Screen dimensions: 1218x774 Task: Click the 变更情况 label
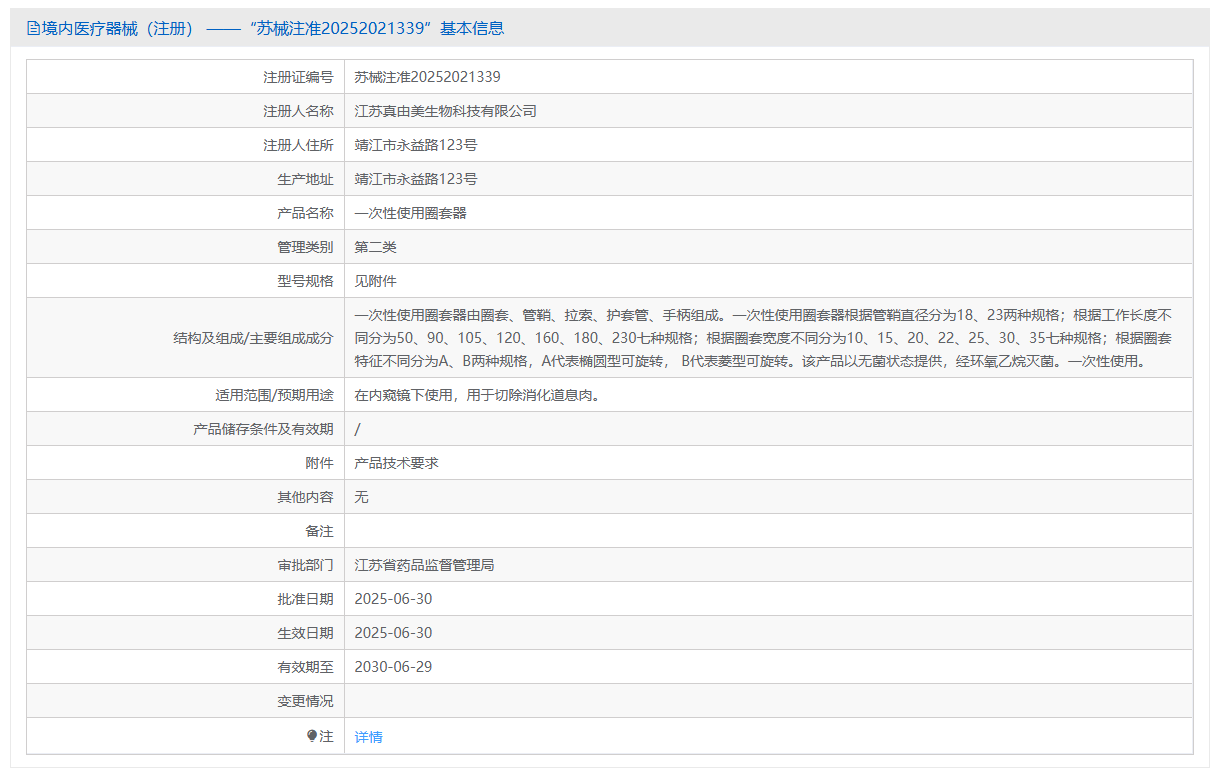tap(305, 701)
